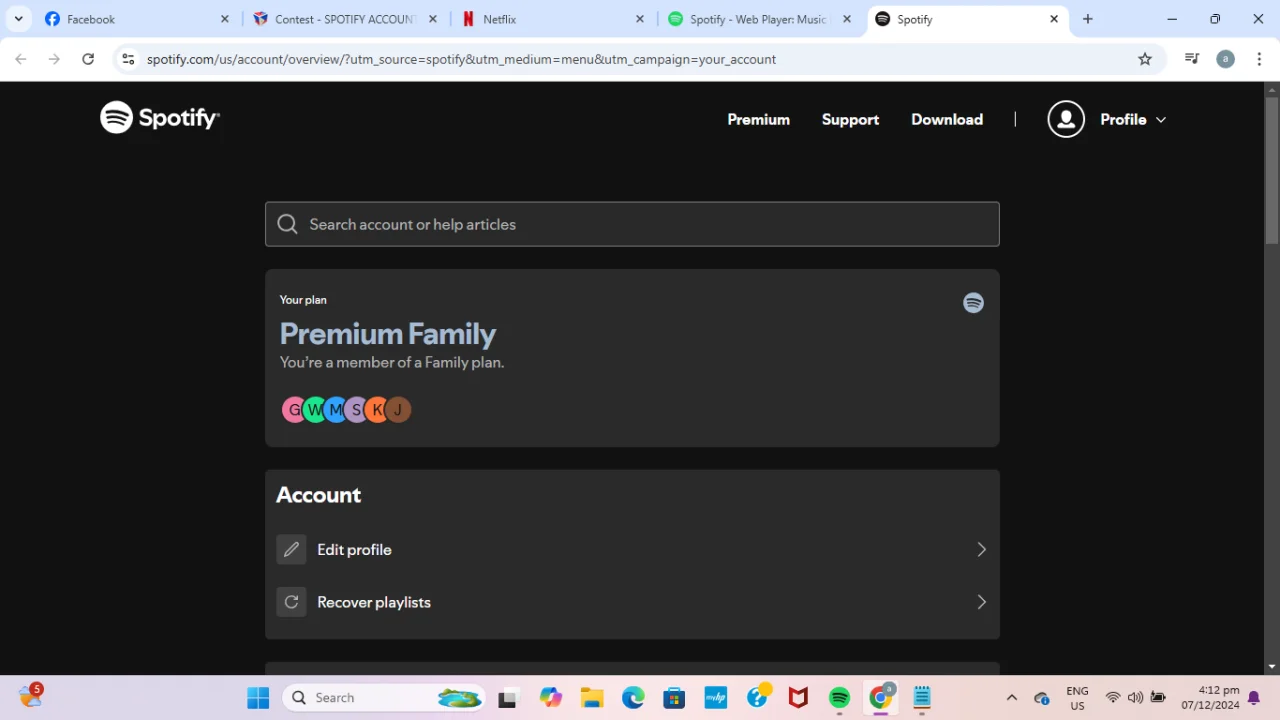Reload the current page

[88, 59]
